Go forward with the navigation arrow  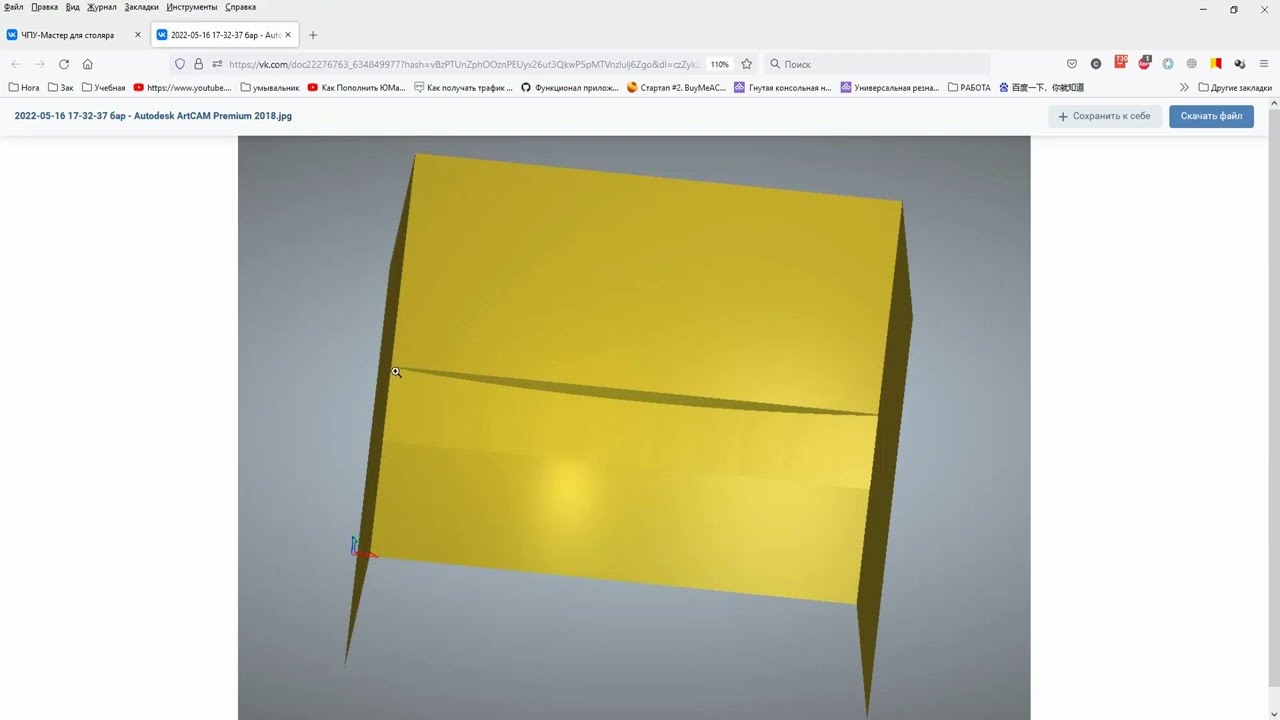[40, 64]
